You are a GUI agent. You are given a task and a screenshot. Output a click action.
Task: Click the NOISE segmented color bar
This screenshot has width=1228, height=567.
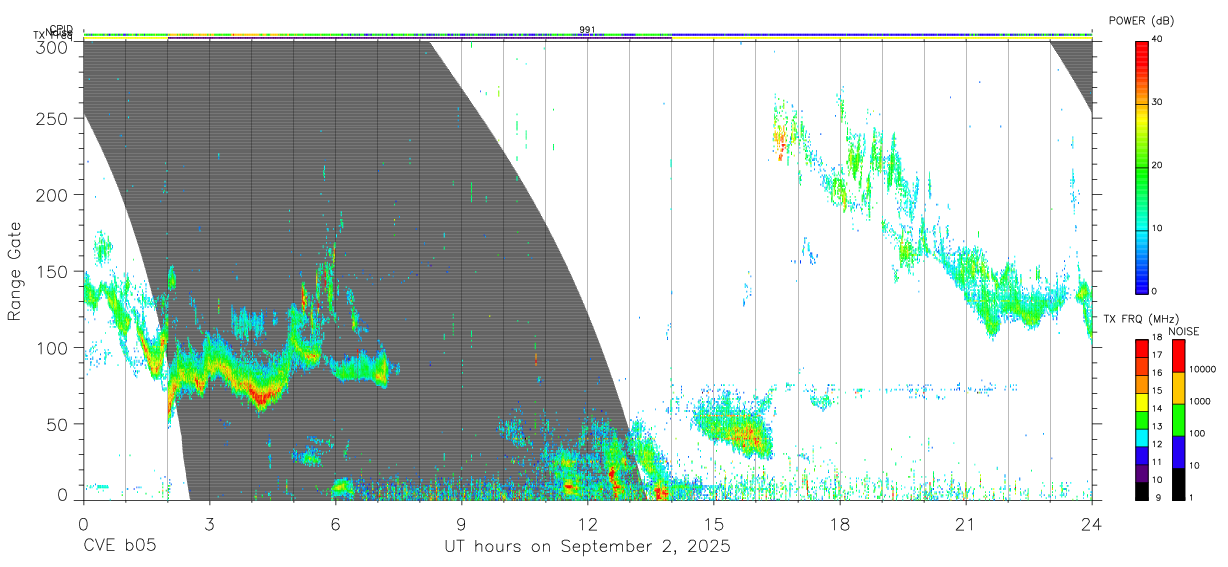1179,419
